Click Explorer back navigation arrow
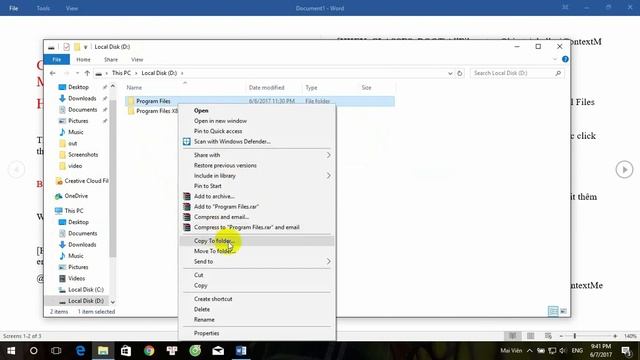This screenshot has width=640, height=360. pyautogui.click(x=53, y=73)
